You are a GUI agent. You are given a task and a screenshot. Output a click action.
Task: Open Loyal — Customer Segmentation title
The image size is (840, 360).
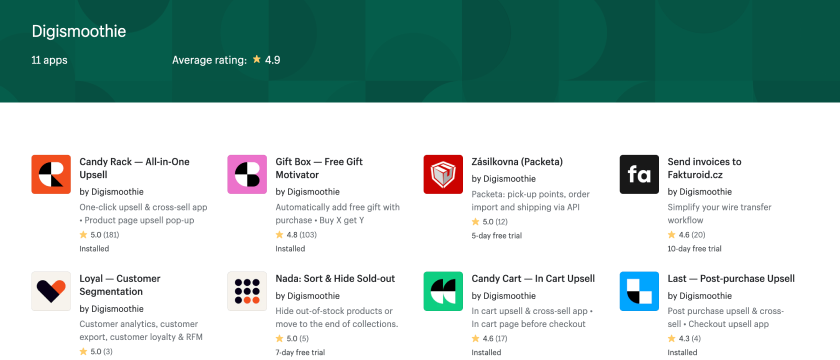(120, 285)
